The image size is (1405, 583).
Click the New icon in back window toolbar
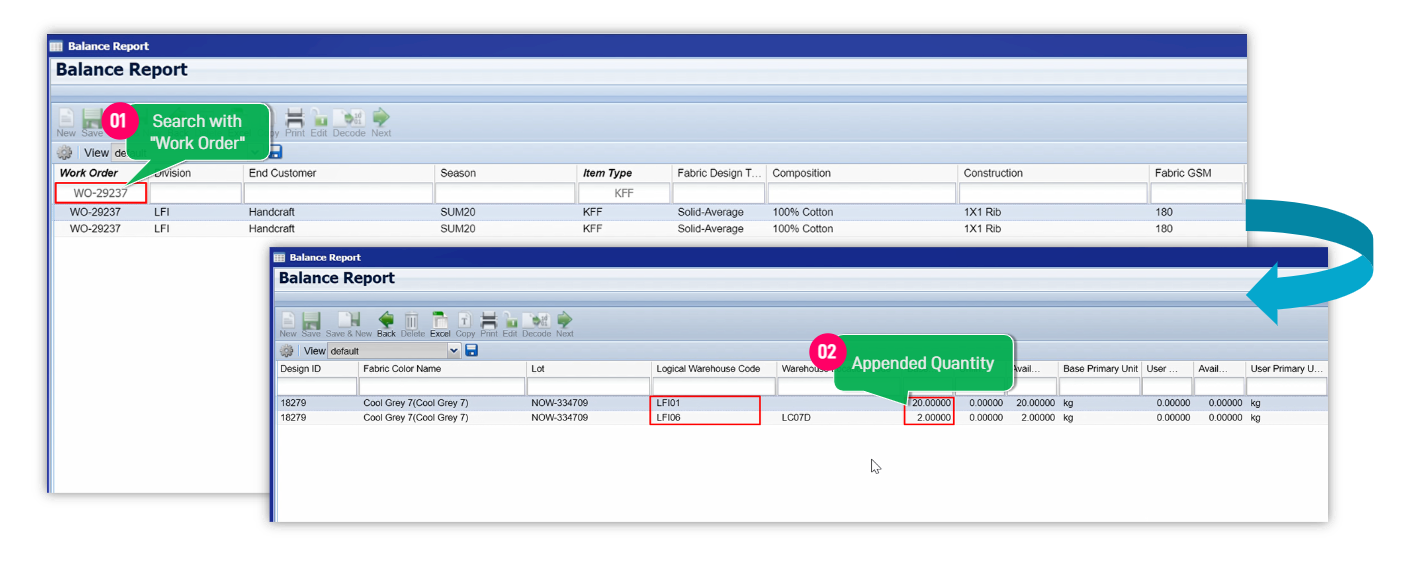66,120
